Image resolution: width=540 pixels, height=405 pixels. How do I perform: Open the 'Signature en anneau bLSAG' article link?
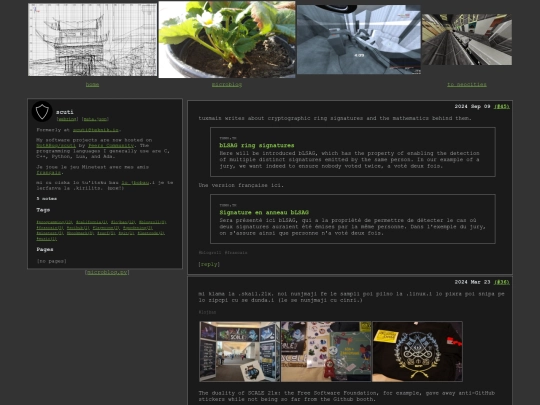click(x=264, y=212)
